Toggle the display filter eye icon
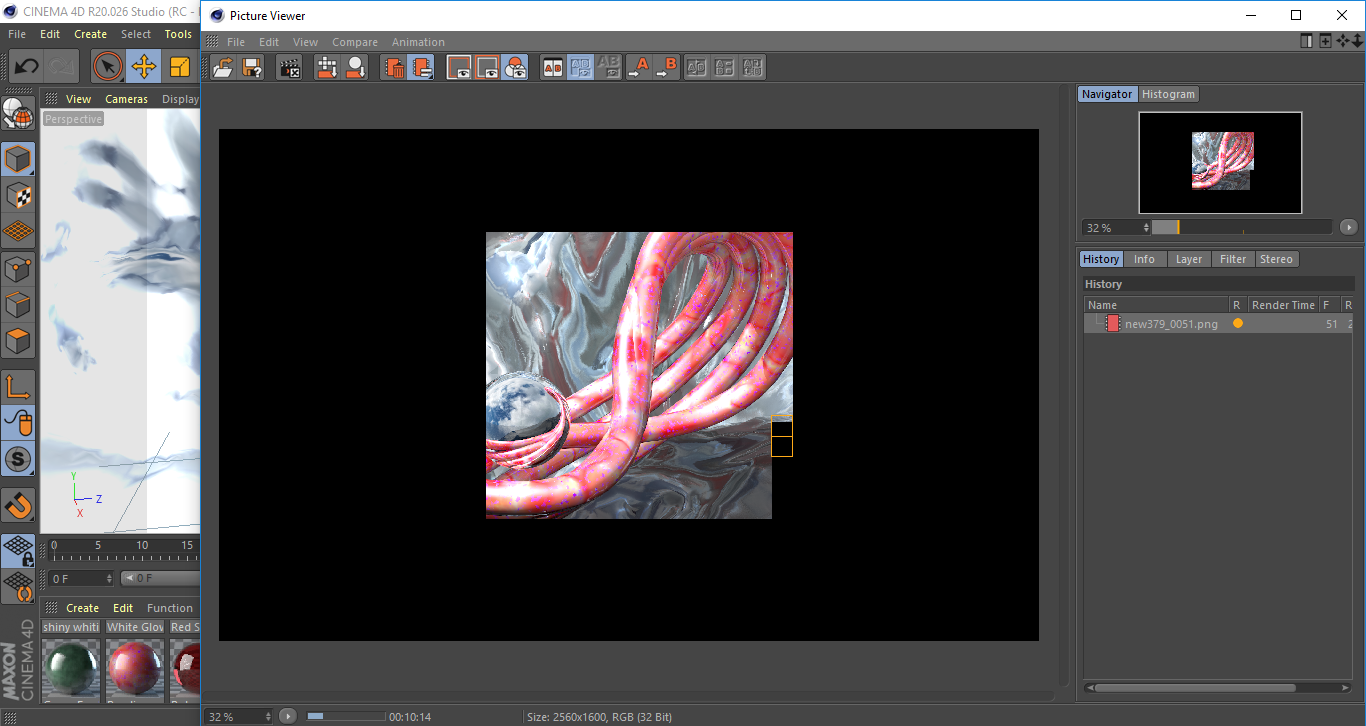Viewport: 1366px width, 726px height. [459, 68]
